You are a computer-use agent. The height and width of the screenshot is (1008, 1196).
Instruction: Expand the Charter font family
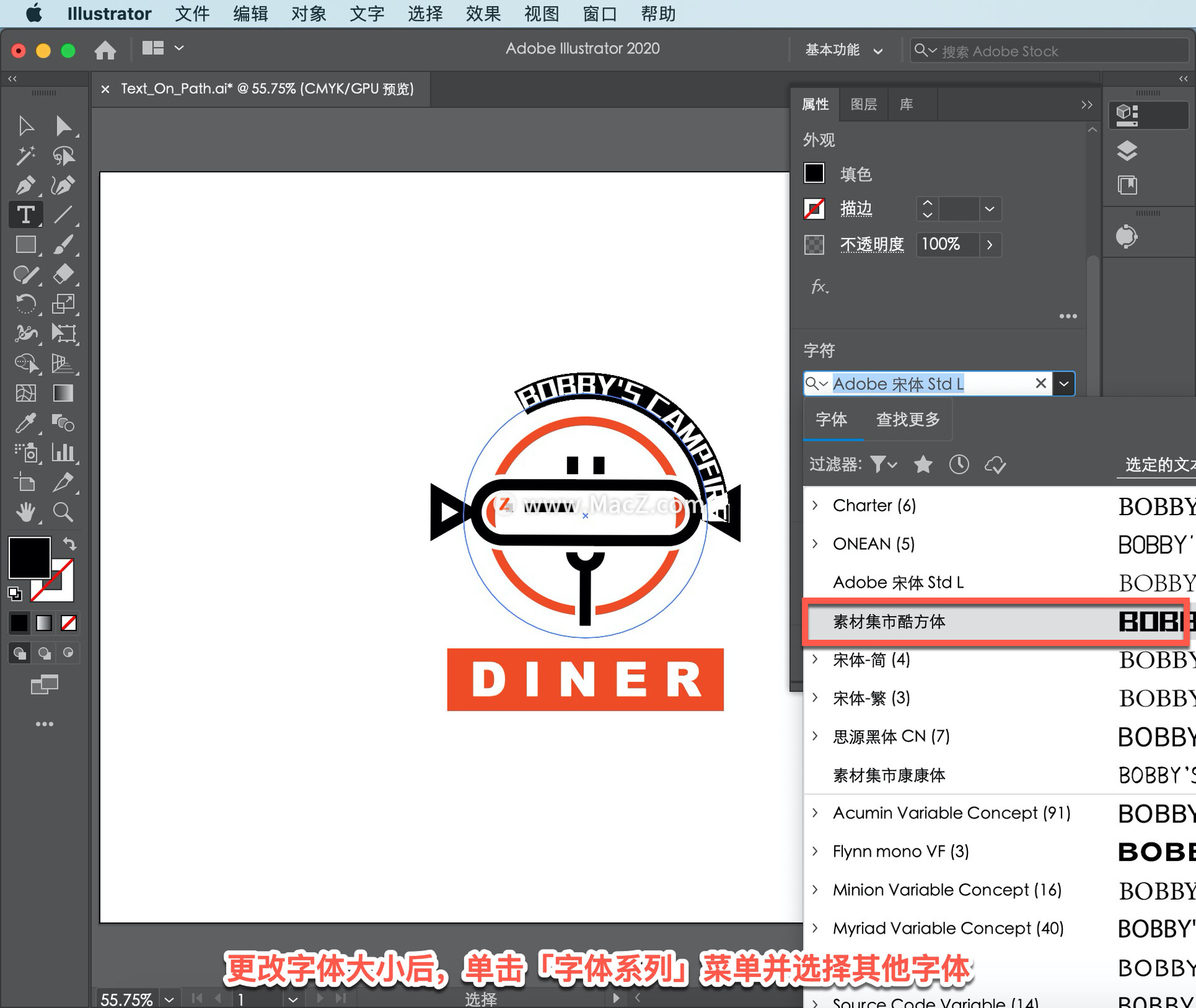815,505
